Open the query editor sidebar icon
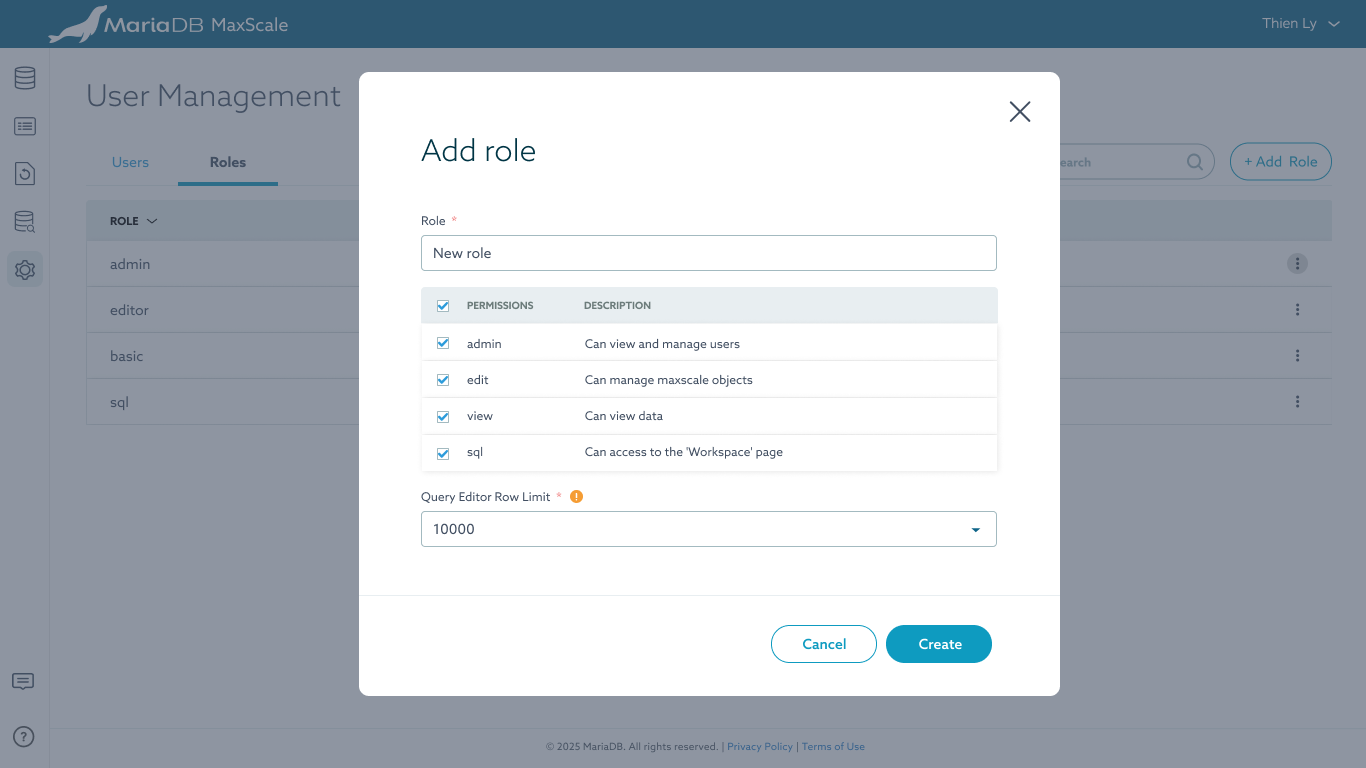 25,222
